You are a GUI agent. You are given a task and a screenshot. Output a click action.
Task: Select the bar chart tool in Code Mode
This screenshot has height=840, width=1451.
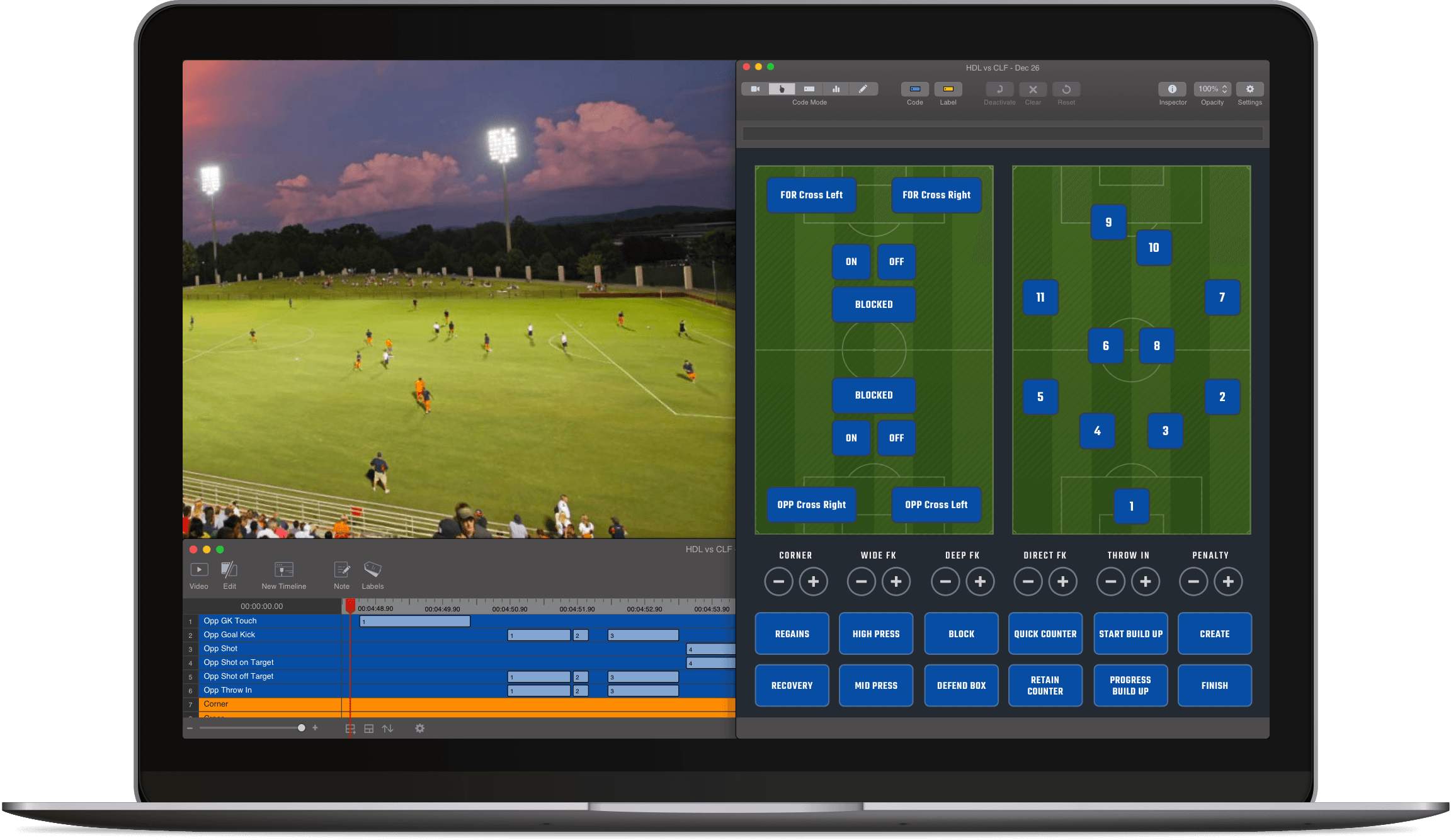836,89
